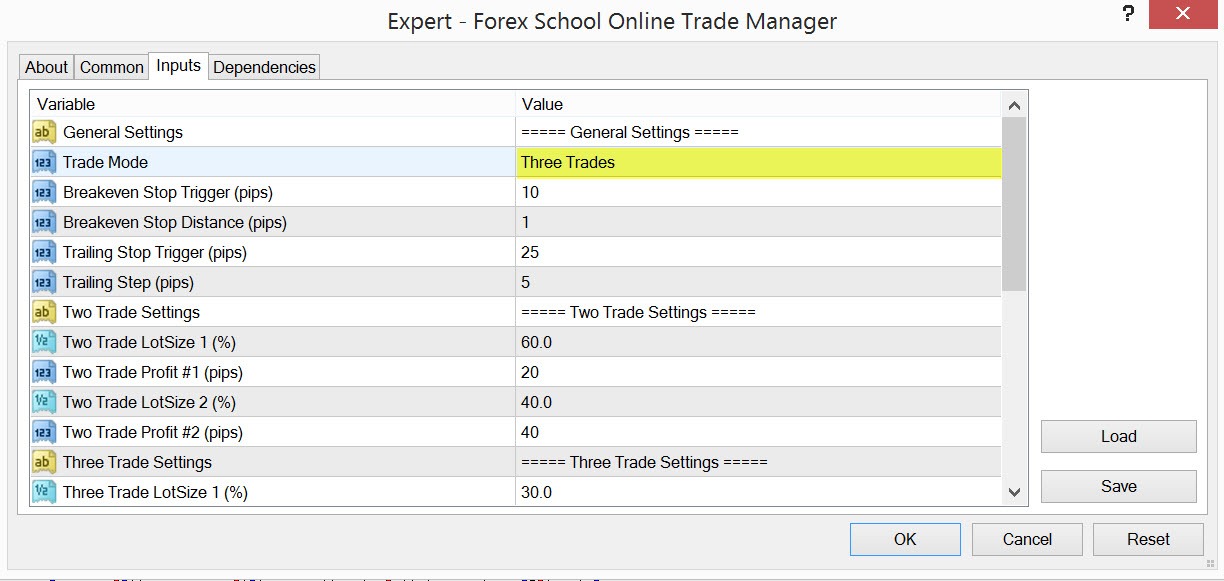Load a saved settings file
Screen dimensions: 1224x581
pos(1118,436)
